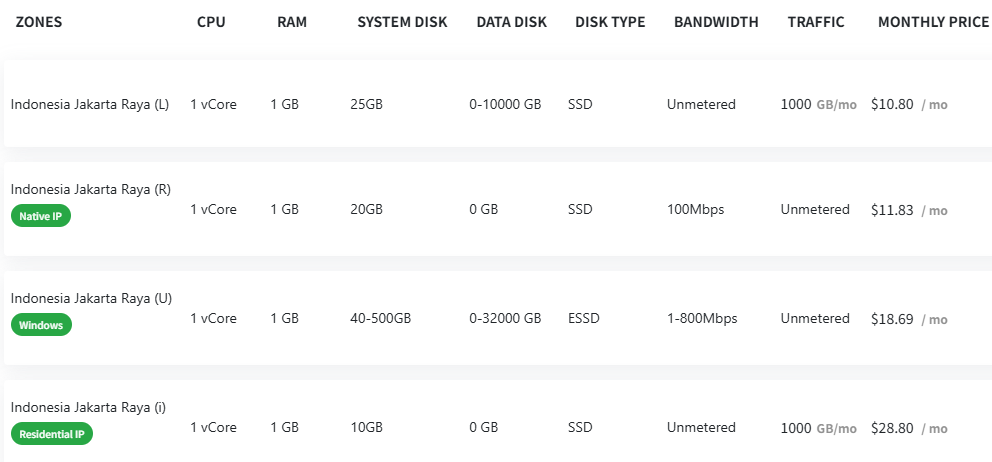Sort by the SYSTEM DISK column header
Viewport: 992px width, 462px height.
pos(402,22)
